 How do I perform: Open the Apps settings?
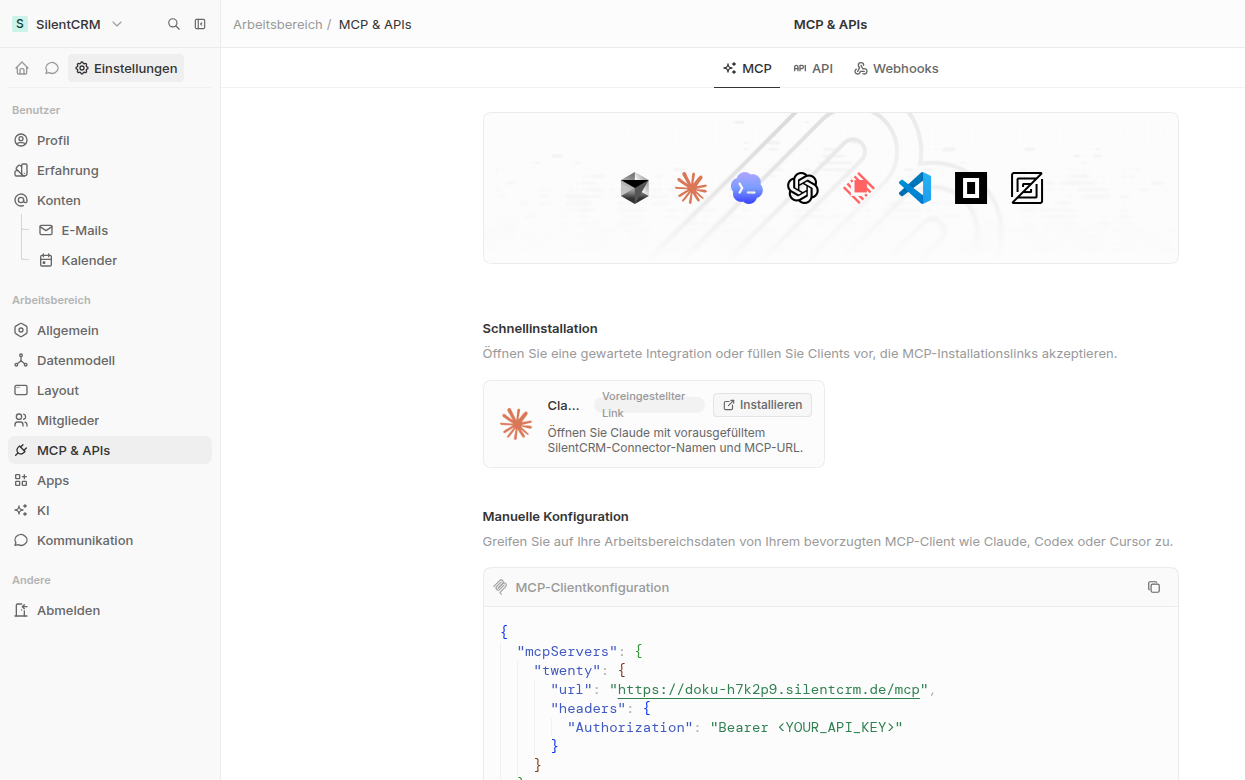pyautogui.click(x=110, y=480)
